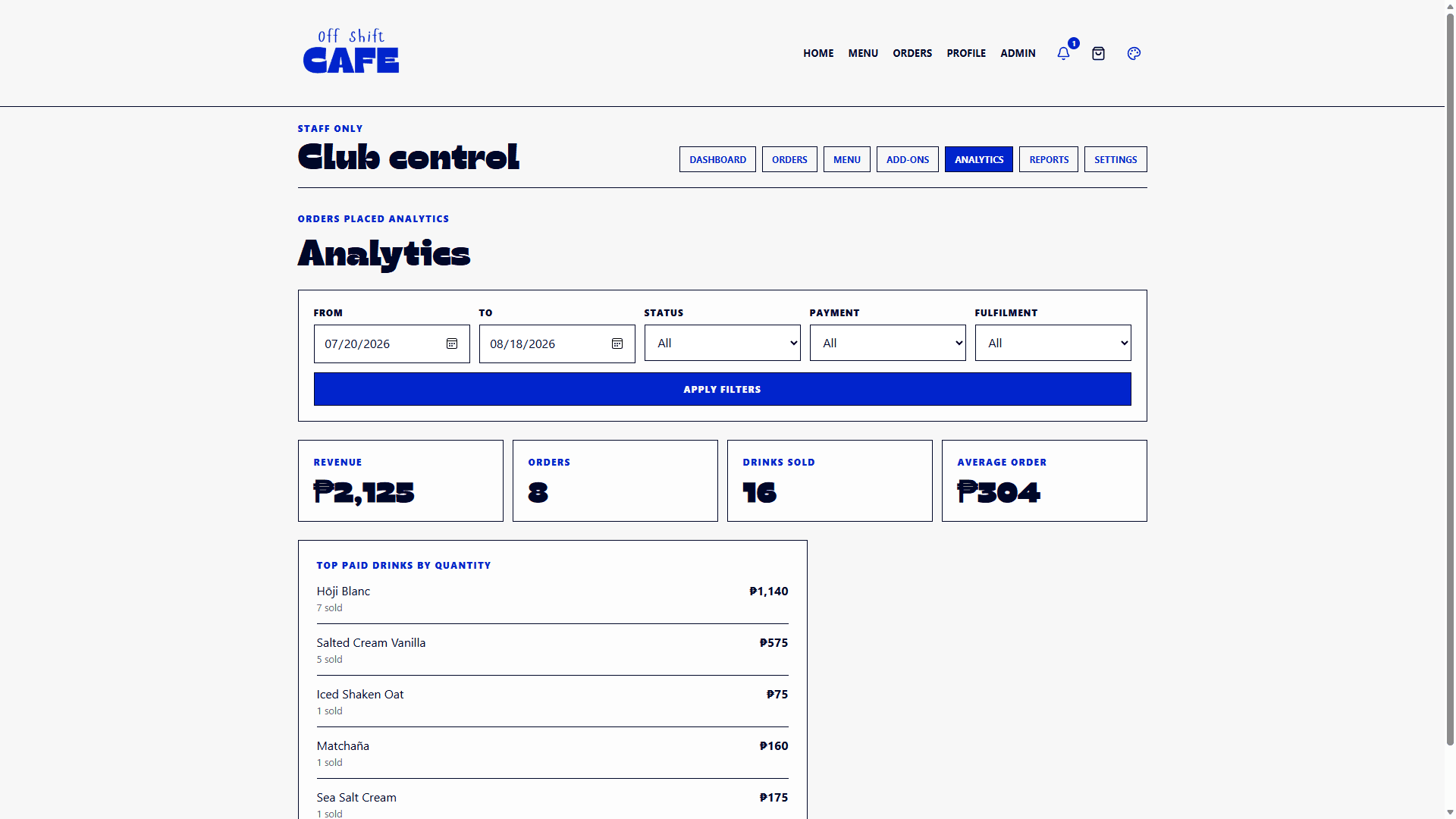1456x819 pixels.
Task: Click the ₱1,140 amount
Action: click(x=768, y=591)
